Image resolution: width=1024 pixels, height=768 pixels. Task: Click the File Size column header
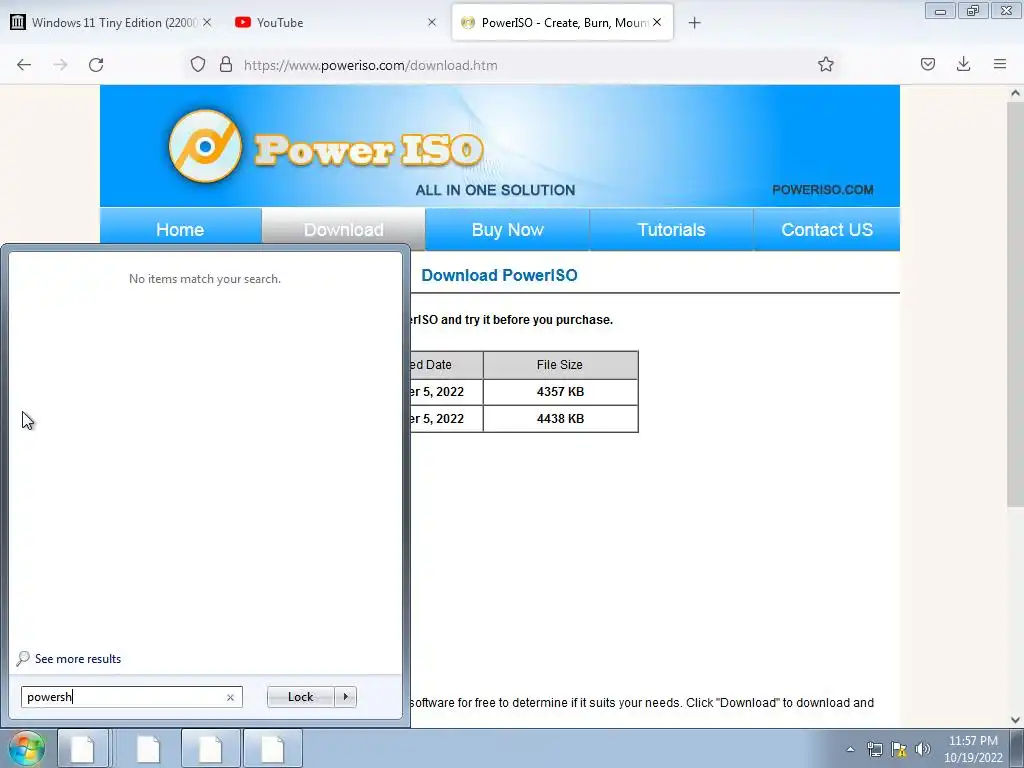click(560, 365)
